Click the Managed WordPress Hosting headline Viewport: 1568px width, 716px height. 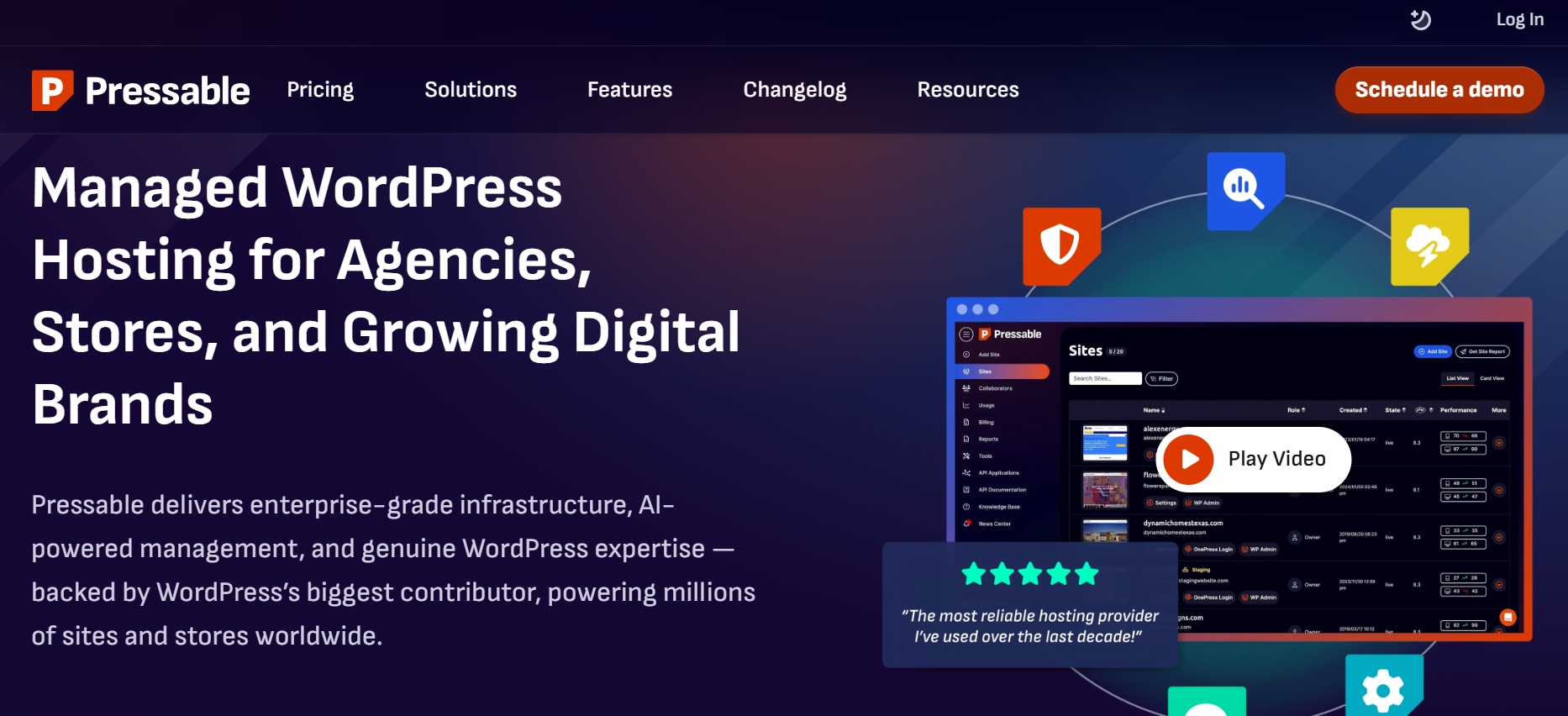pyautogui.click(x=386, y=296)
